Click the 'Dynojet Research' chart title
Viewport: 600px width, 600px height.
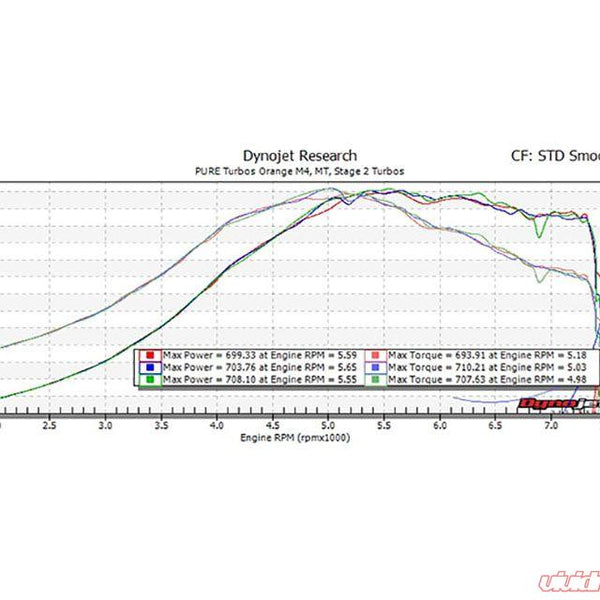tap(300, 156)
